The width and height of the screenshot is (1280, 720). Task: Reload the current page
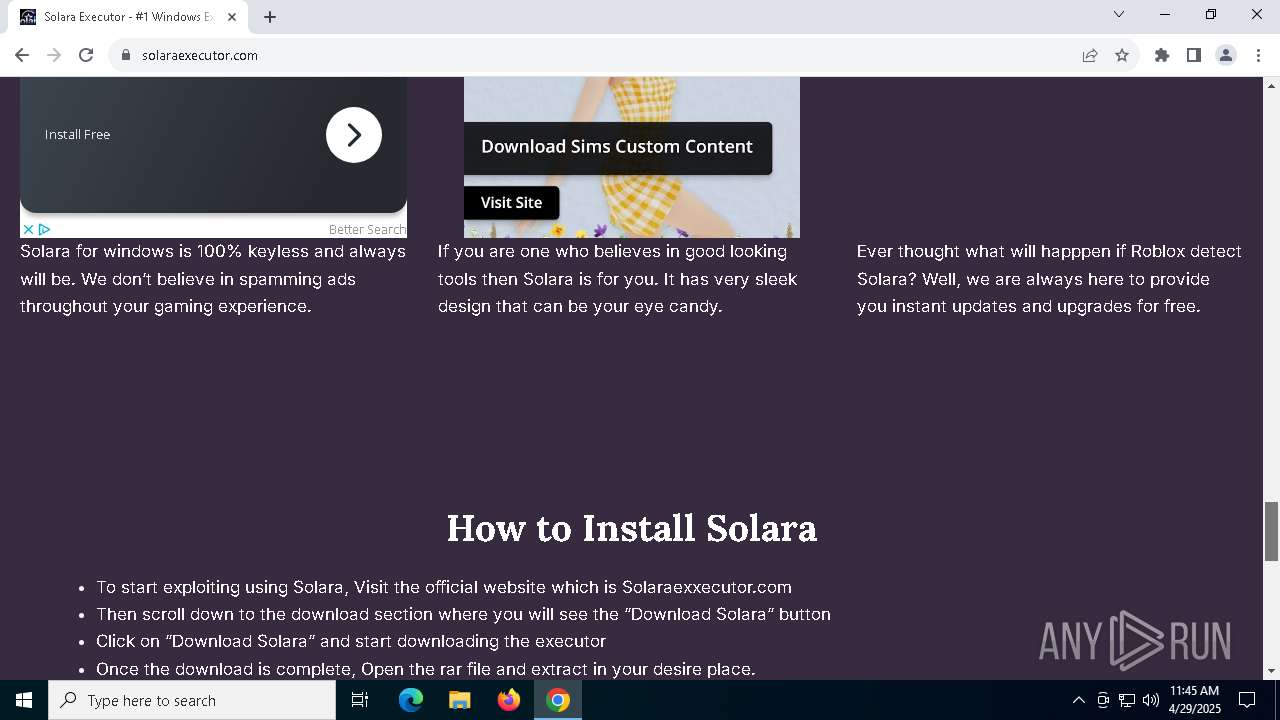[86, 55]
